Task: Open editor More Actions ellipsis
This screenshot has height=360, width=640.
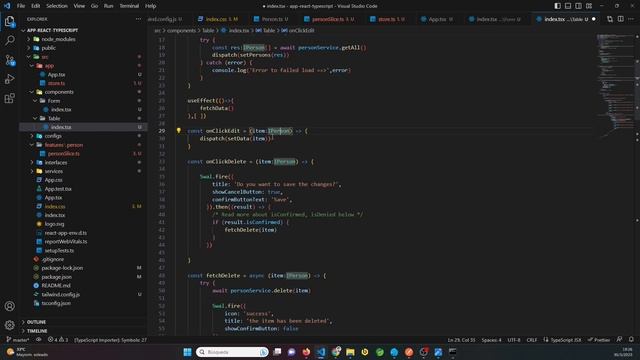Action: click(631, 19)
